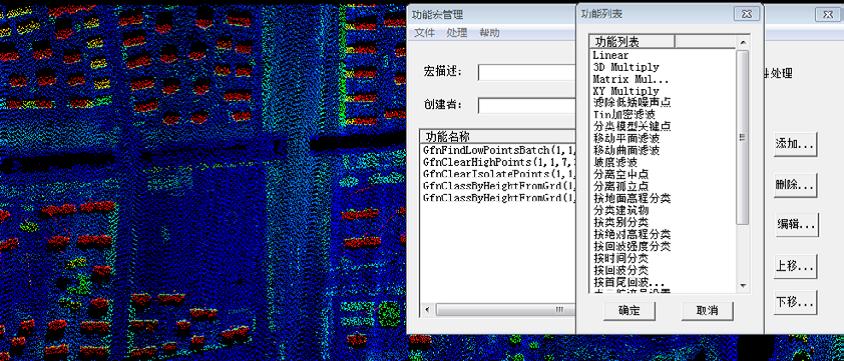844x361 pixels.
Task: Close the 功能列表 dialog
Action: 747,15
